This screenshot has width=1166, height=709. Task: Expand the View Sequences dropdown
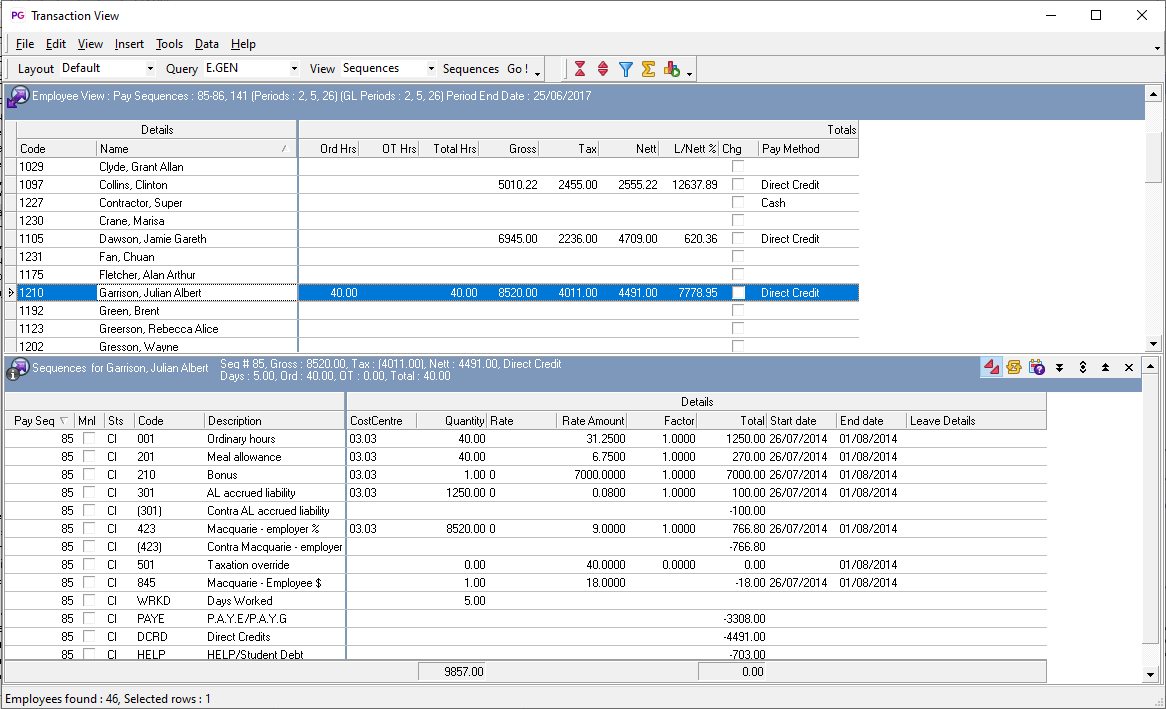(x=431, y=68)
